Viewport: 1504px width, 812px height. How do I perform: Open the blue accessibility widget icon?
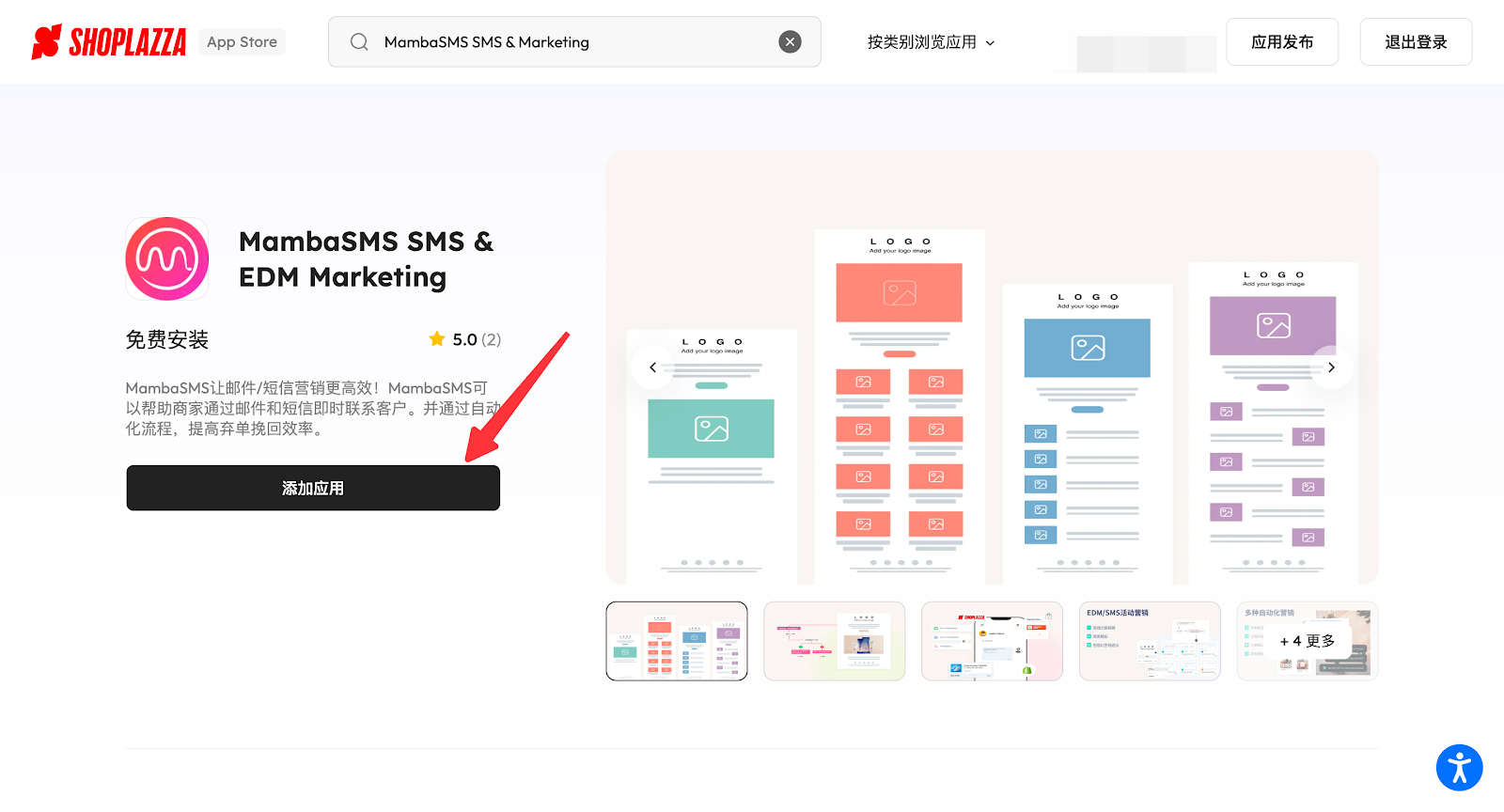pos(1459,768)
